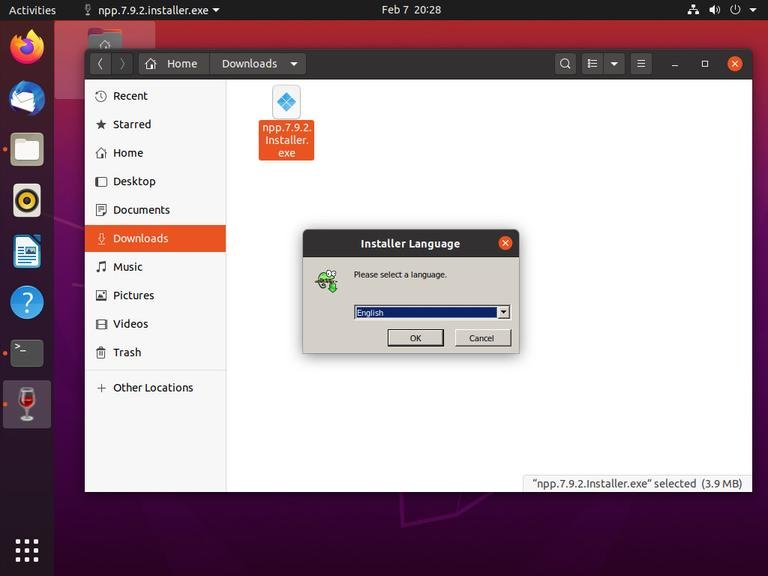Open Terminal from the dock
This screenshot has height=576, width=768.
(x=27, y=352)
